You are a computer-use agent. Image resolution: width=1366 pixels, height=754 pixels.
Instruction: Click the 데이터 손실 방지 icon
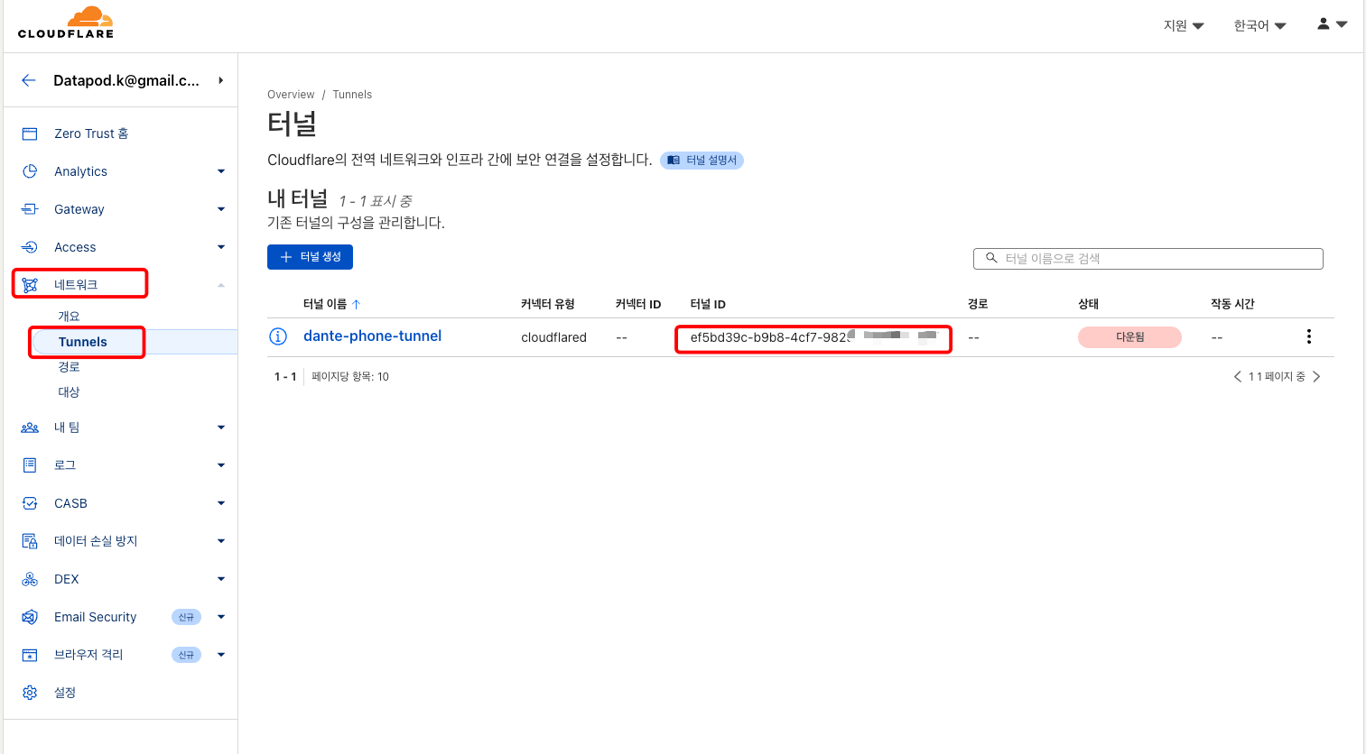[x=30, y=541]
